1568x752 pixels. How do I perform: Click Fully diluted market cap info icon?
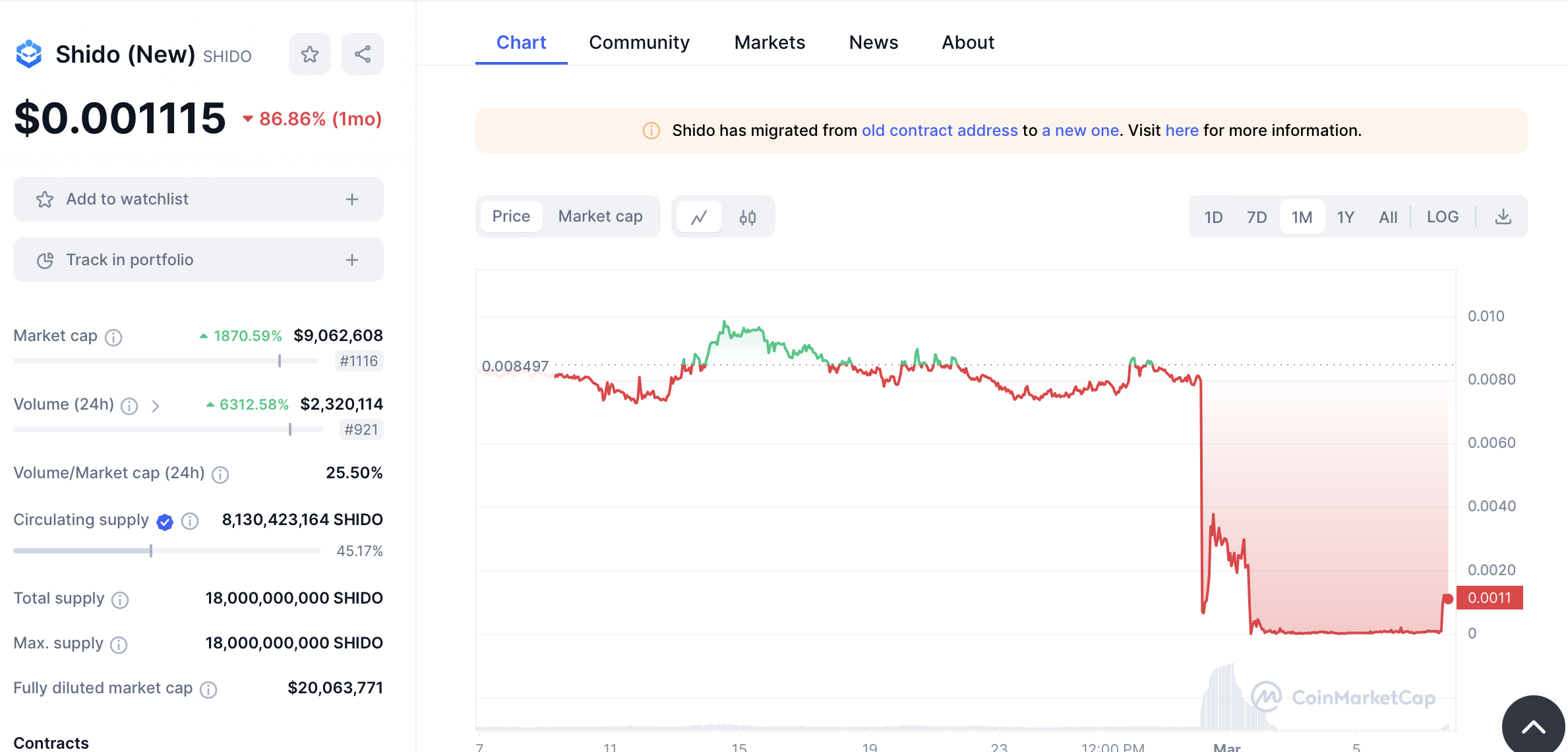pos(208,689)
